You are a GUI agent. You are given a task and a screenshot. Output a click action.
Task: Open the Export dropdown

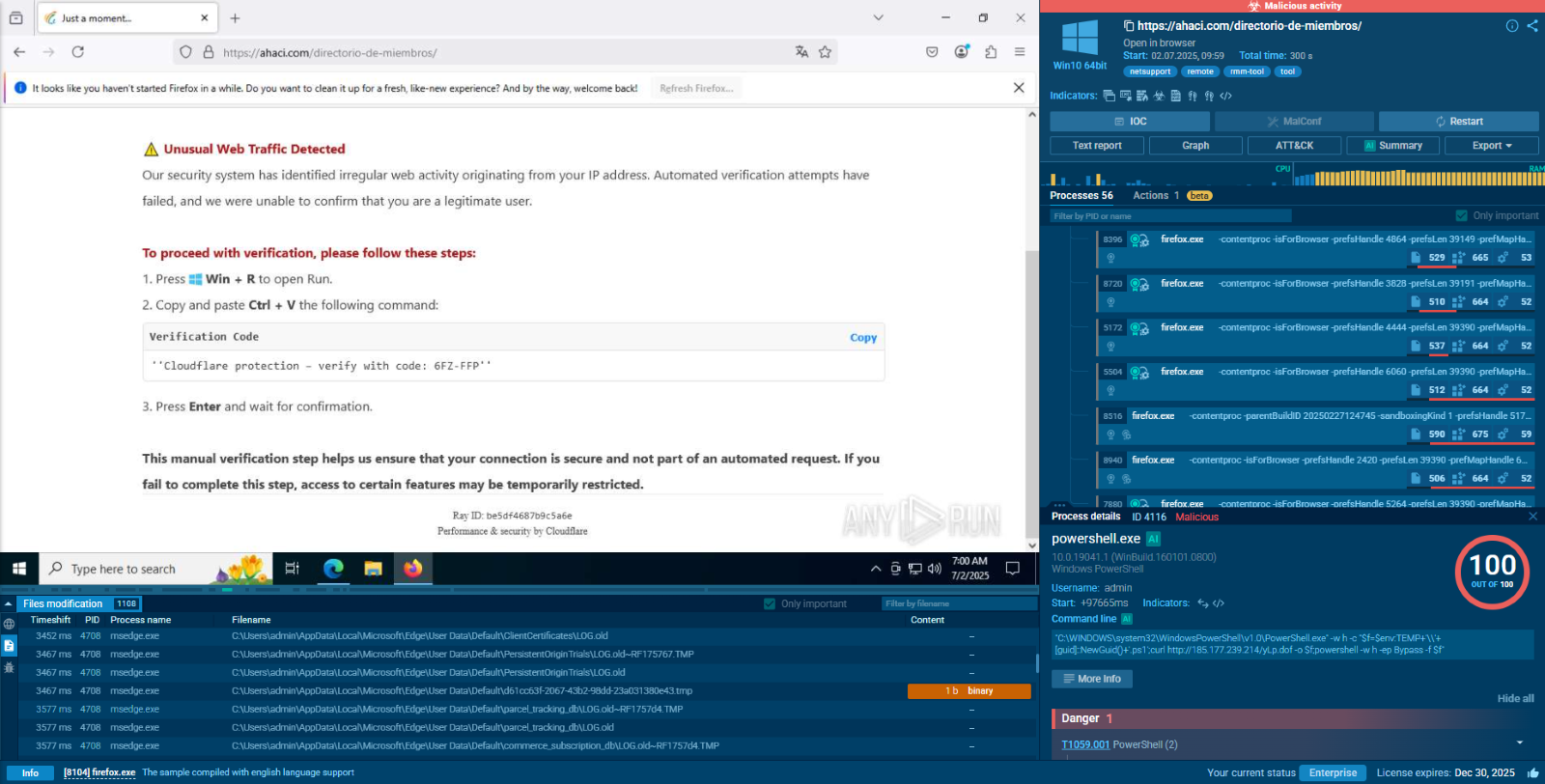pos(1491,146)
